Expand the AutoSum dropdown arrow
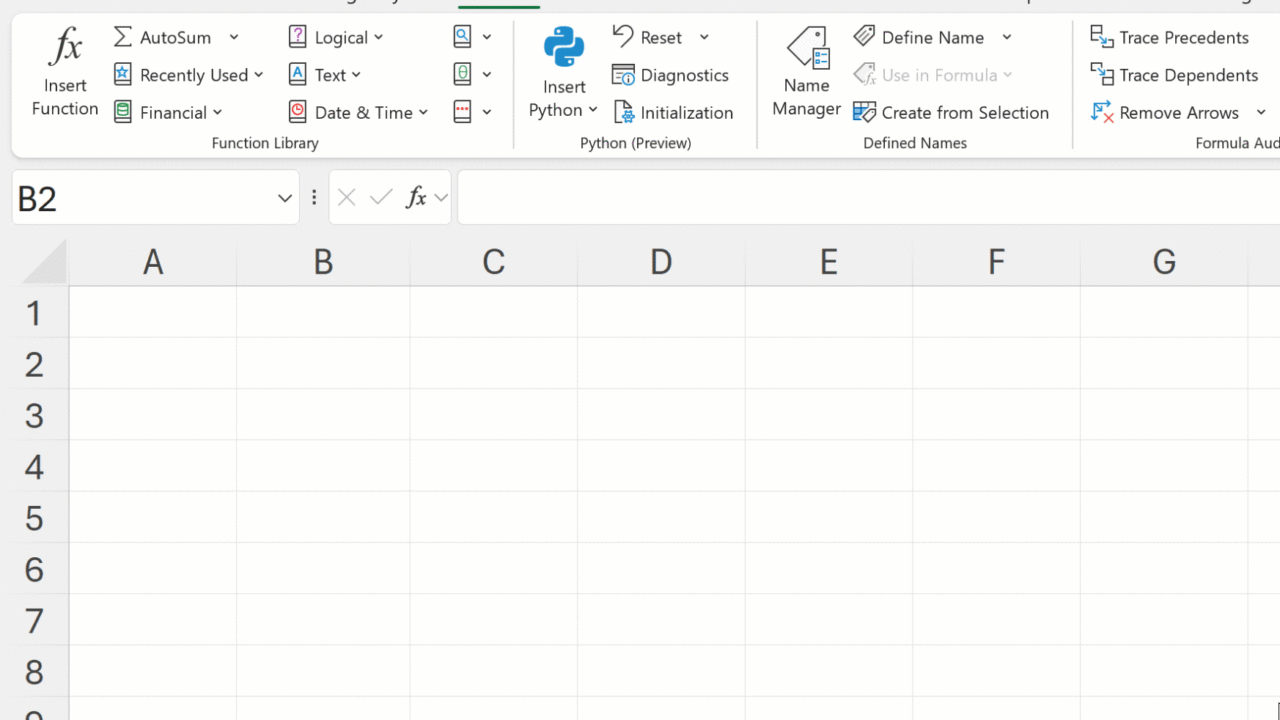 [234, 38]
